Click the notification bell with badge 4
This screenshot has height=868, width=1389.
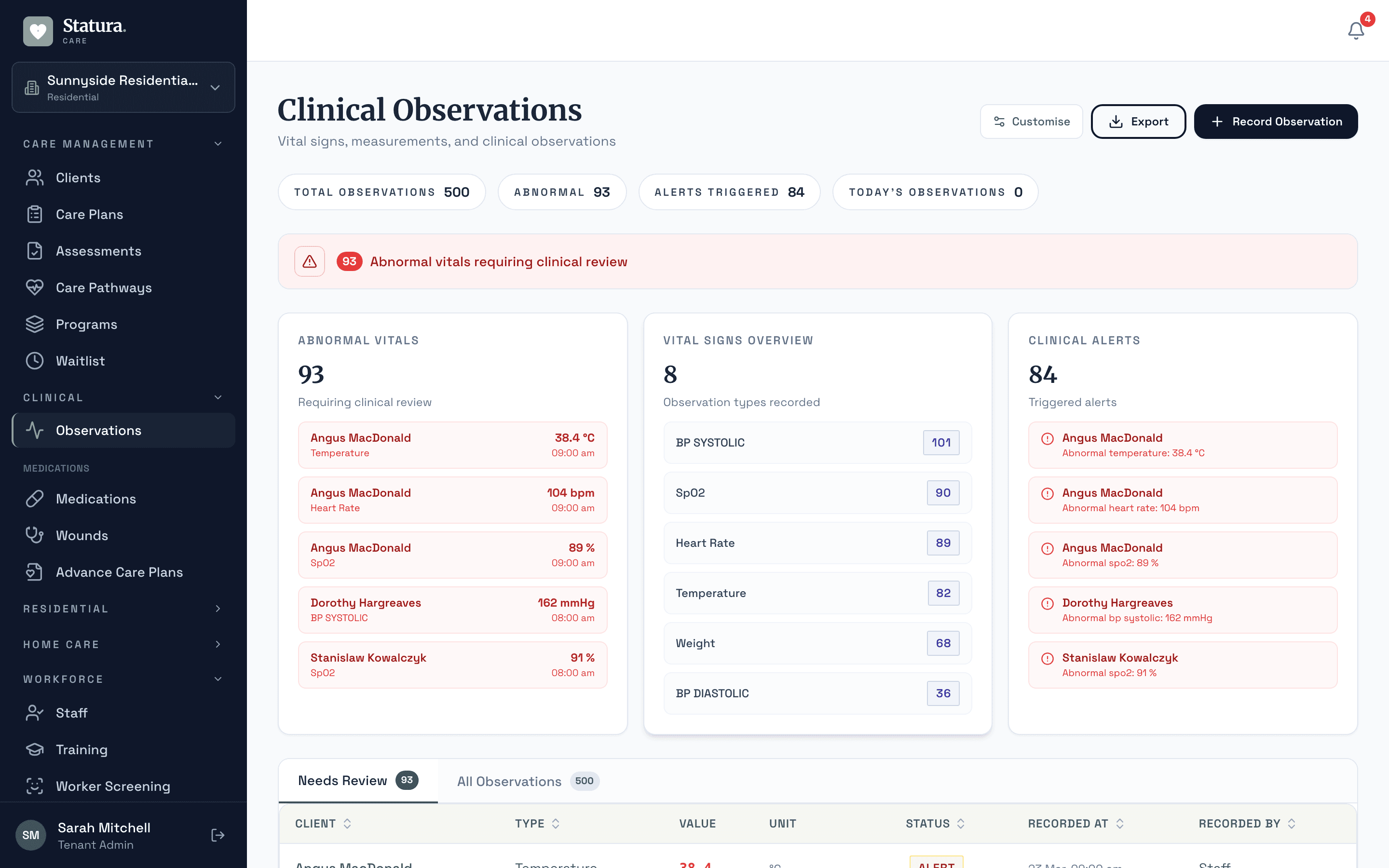pyautogui.click(x=1356, y=30)
